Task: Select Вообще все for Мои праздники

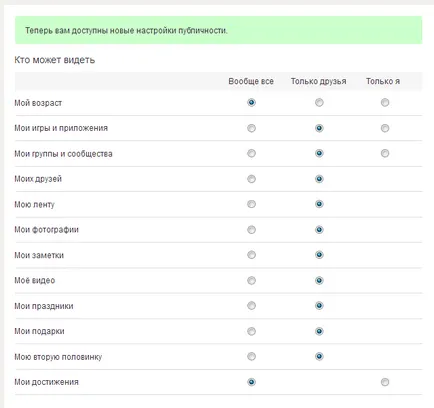Action: (x=251, y=306)
